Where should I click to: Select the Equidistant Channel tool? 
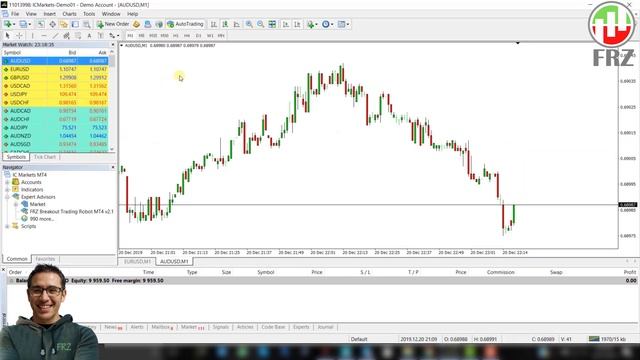(x=67, y=36)
